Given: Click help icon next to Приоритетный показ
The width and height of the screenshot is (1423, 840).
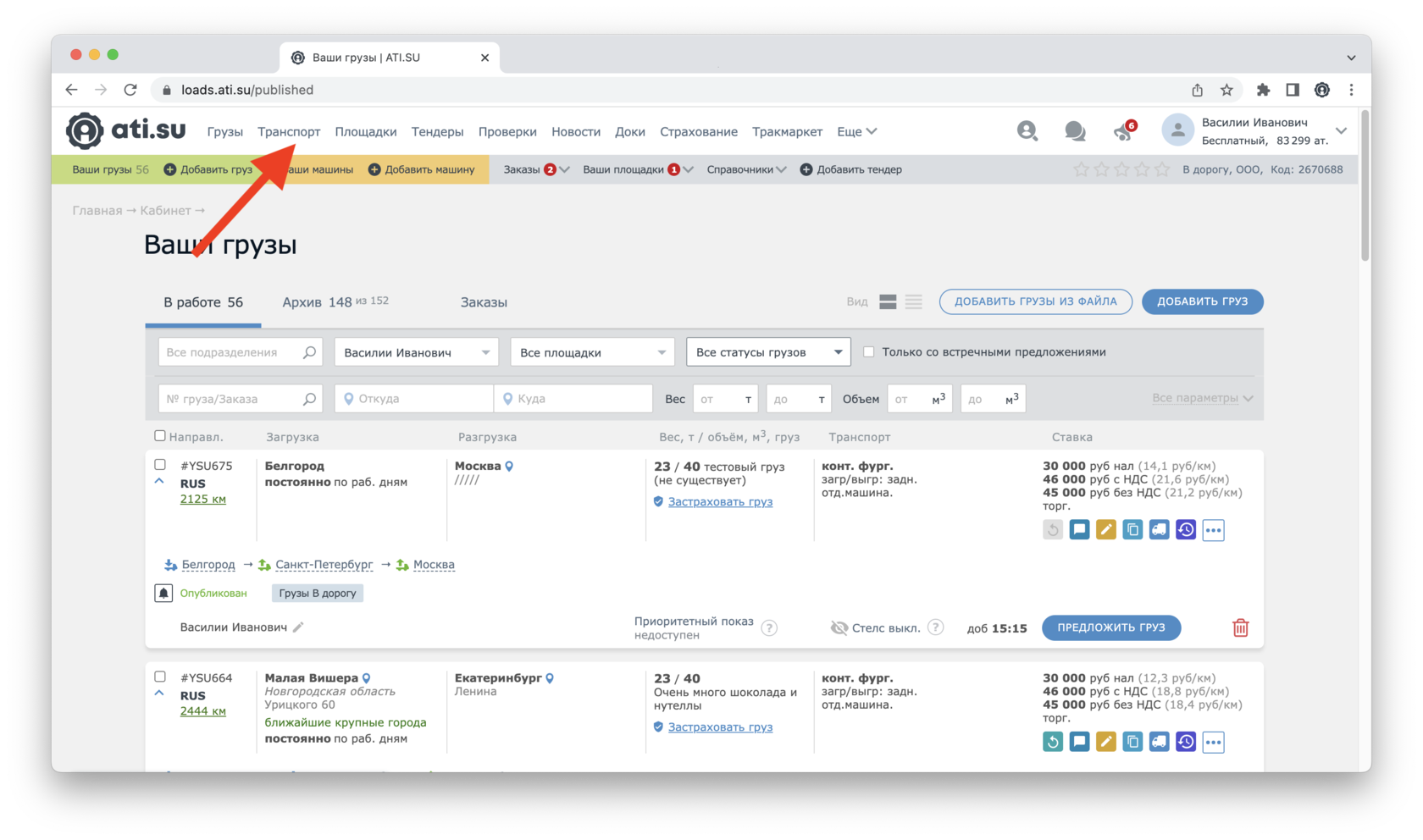Looking at the screenshot, I should [769, 627].
